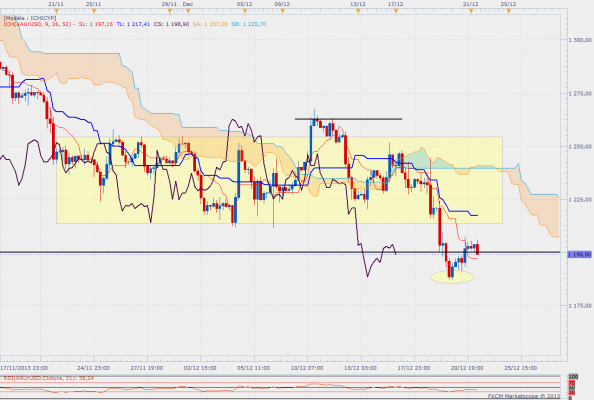Click the 20/12 19:00 time axis label
The image size is (594, 400).
click(467, 368)
